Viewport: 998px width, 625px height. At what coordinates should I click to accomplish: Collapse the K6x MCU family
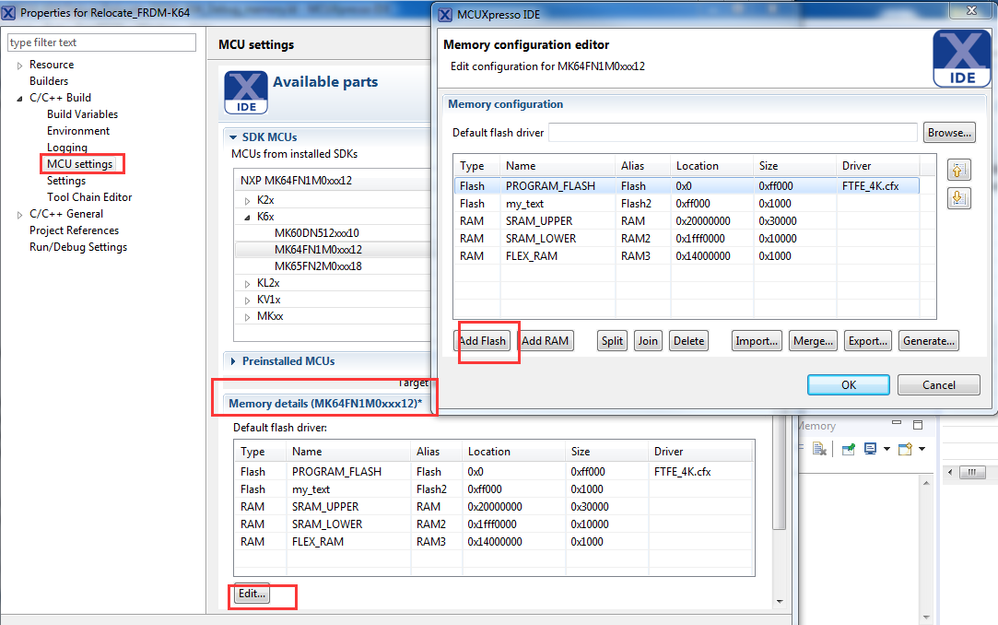(248, 217)
